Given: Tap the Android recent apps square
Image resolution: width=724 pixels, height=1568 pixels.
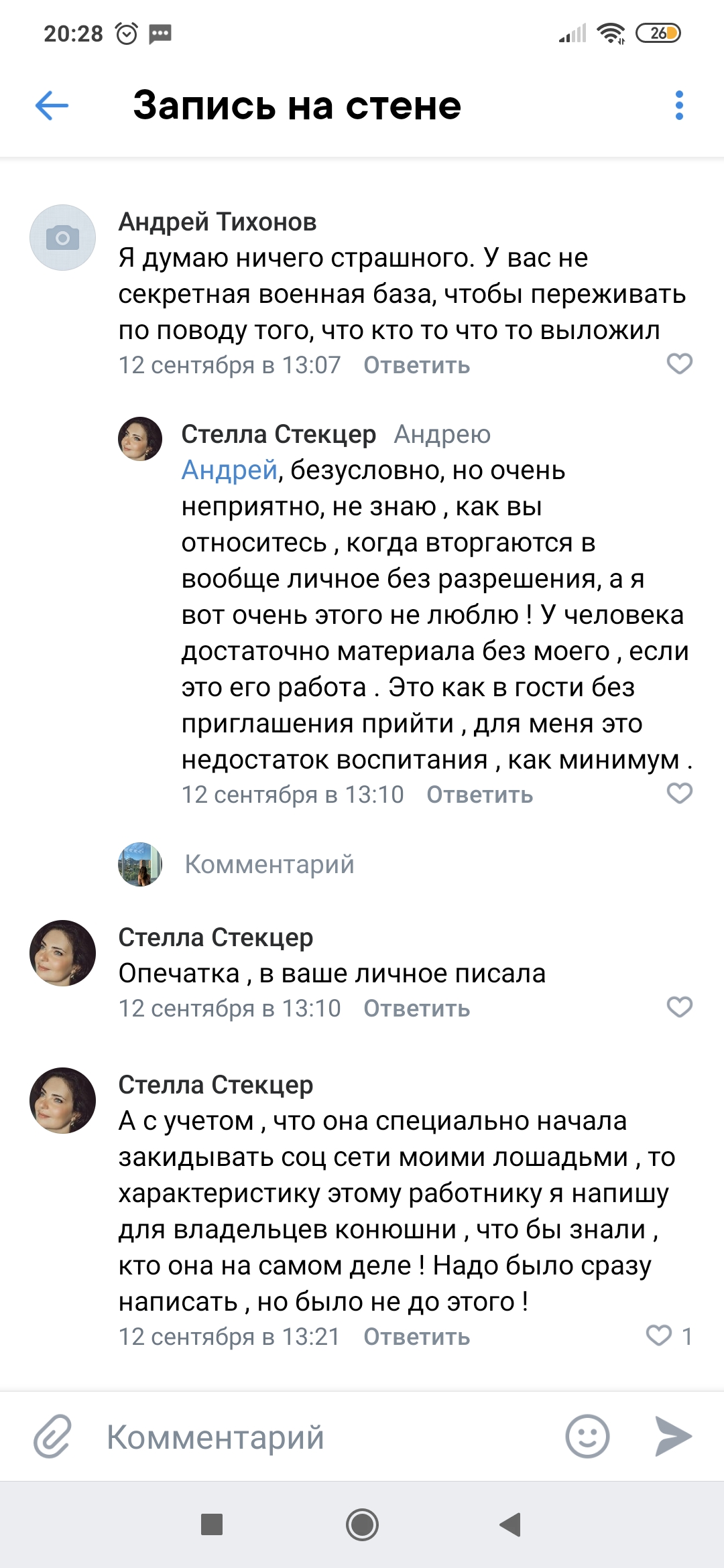Looking at the screenshot, I should [x=212, y=1524].
